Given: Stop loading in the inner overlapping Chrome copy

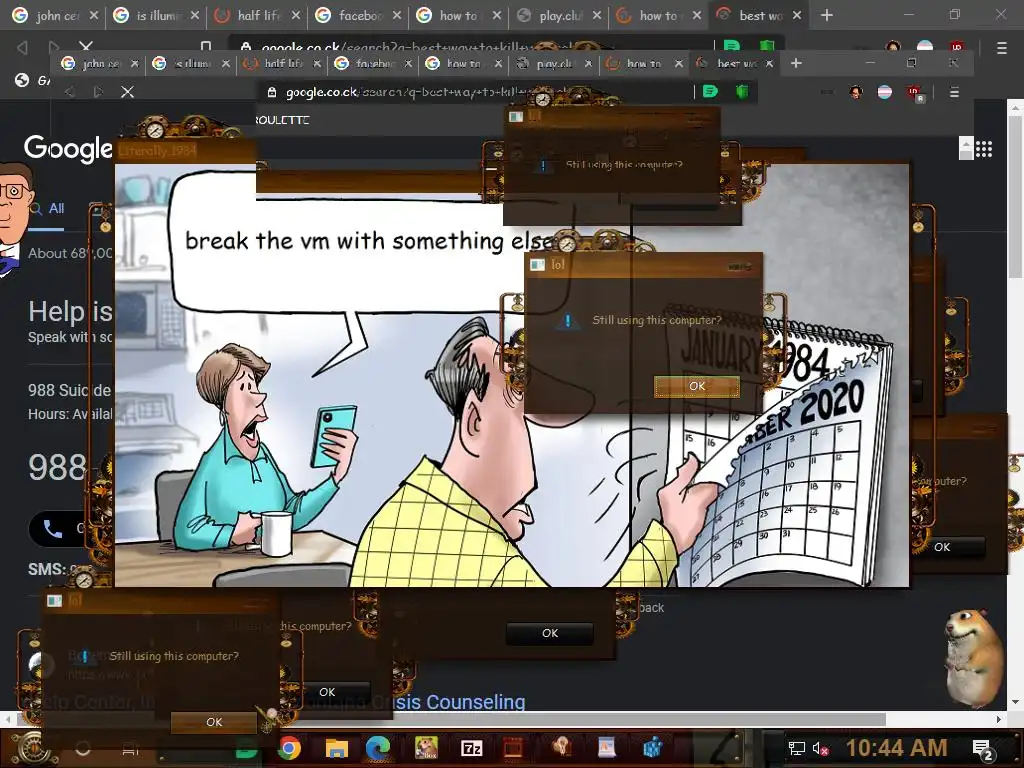Looking at the screenshot, I should [x=127, y=92].
